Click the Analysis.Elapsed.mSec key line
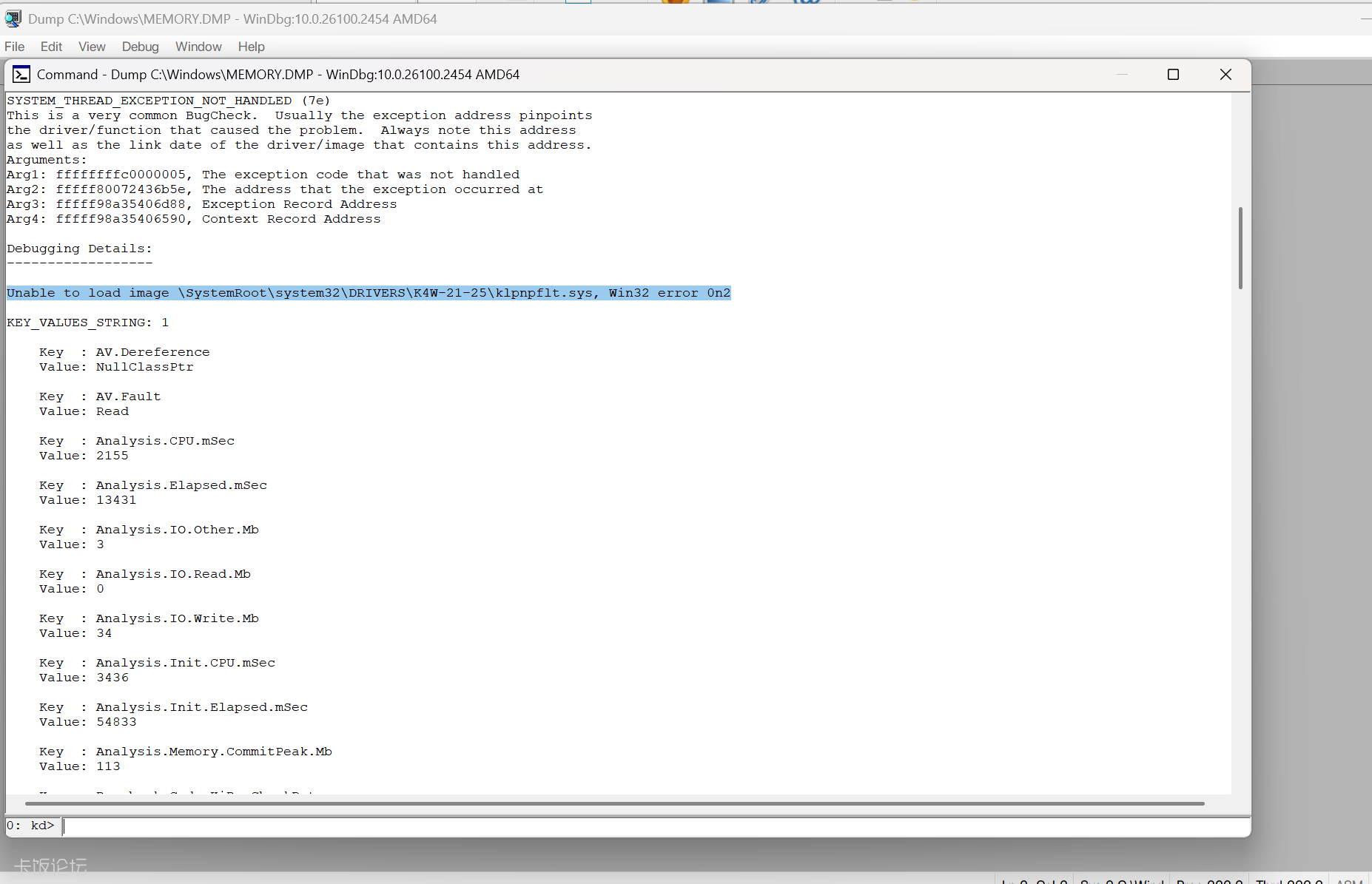The height and width of the screenshot is (884, 1372). pos(153,485)
